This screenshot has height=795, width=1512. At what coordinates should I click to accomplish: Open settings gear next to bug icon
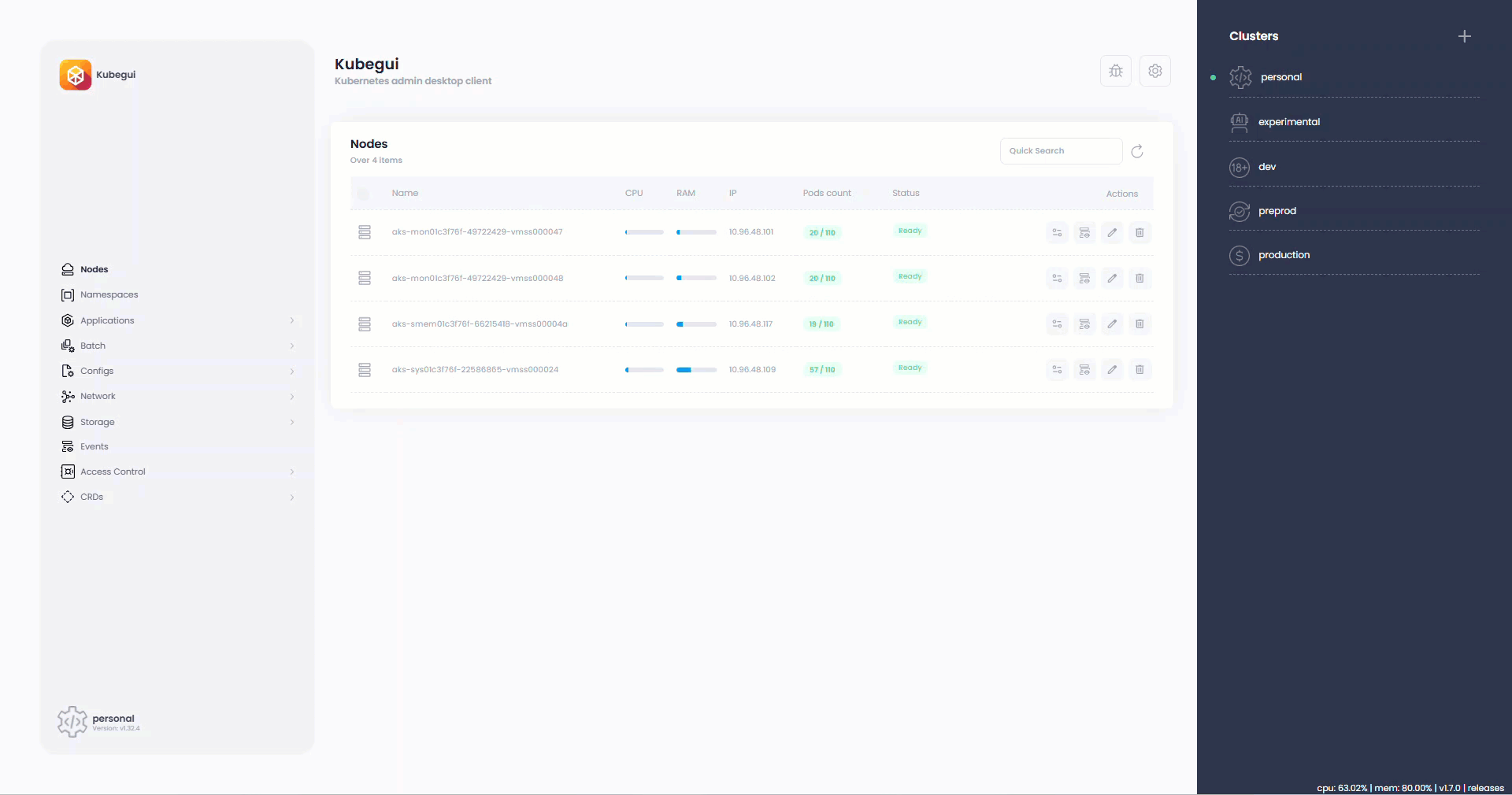point(1154,71)
